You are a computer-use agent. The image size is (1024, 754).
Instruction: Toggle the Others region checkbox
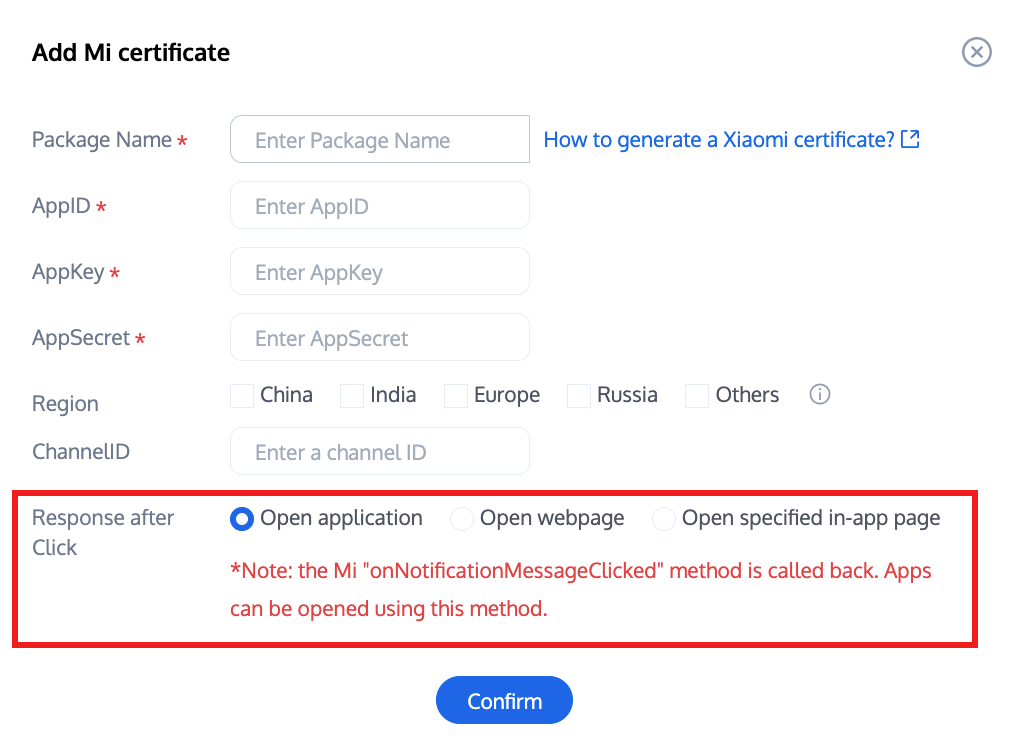coord(697,396)
